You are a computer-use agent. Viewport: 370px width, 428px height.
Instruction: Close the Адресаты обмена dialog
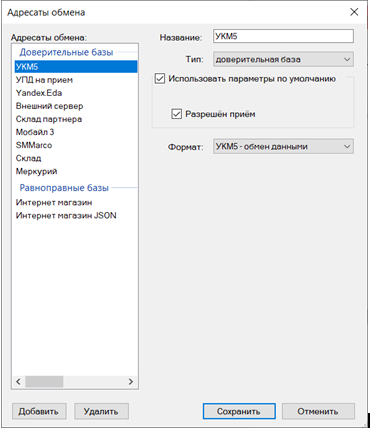(354, 12)
